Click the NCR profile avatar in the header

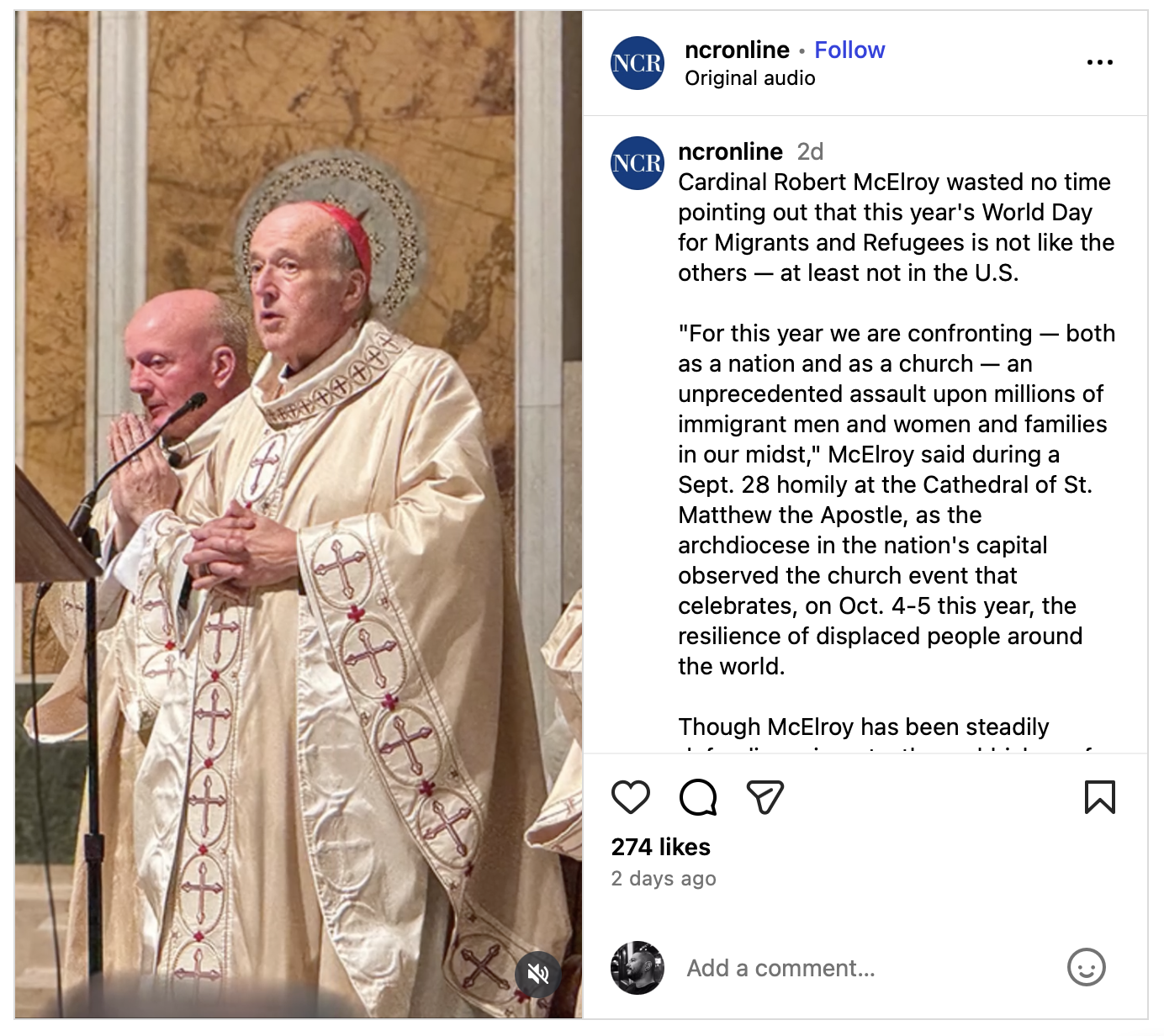tap(638, 63)
